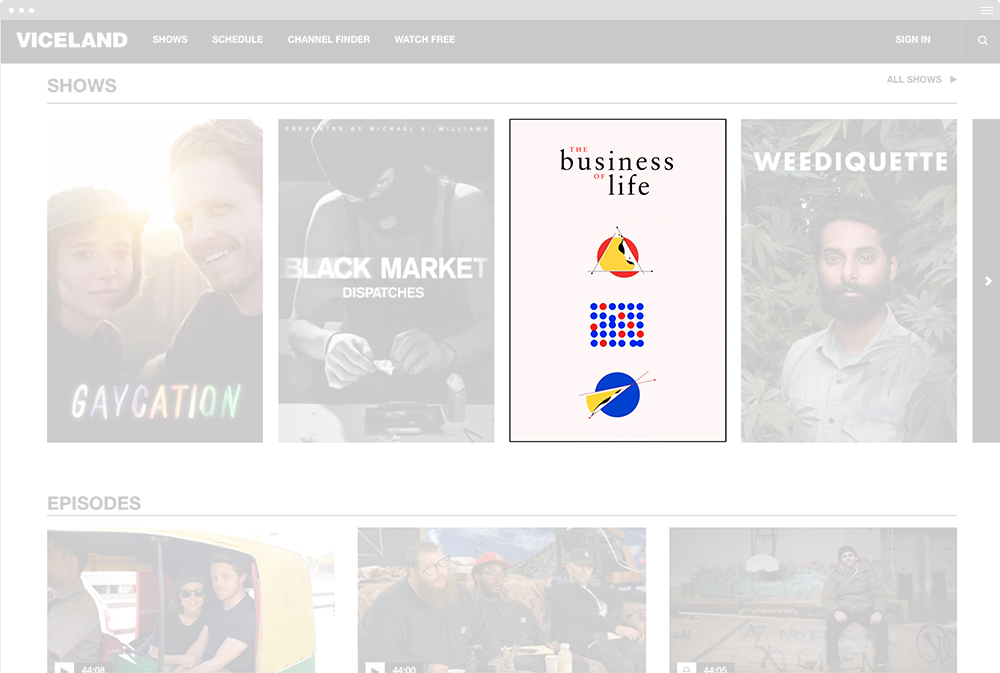Open Channel Finder in navigation
1000x673 pixels.
328,40
